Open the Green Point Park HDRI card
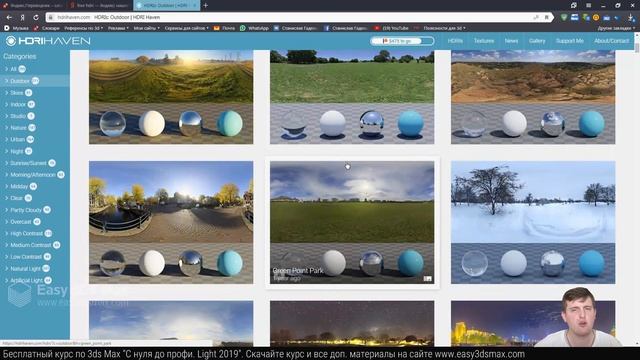The height and width of the screenshot is (360, 640). click(352, 222)
